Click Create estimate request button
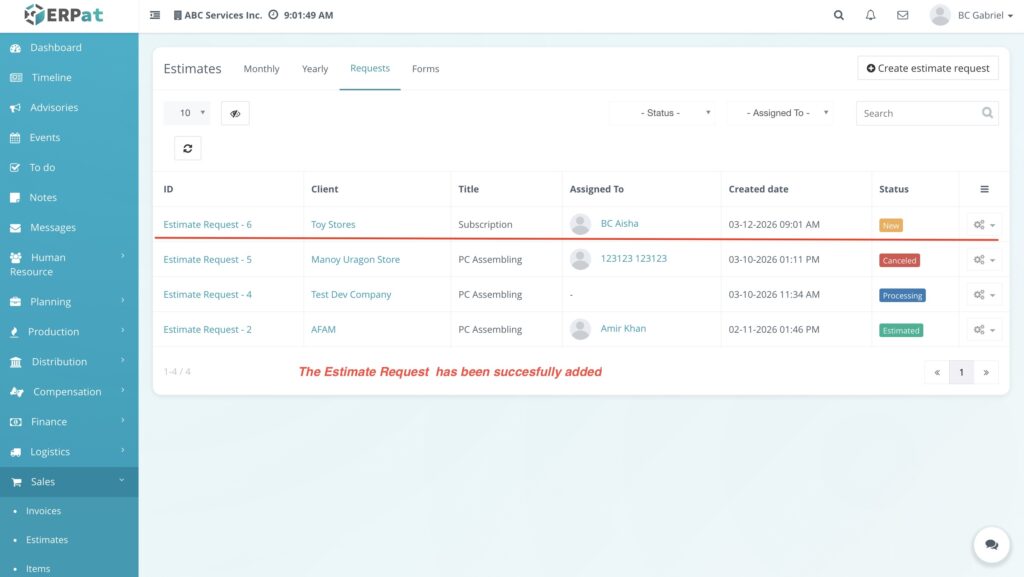1024x577 pixels. (x=927, y=68)
